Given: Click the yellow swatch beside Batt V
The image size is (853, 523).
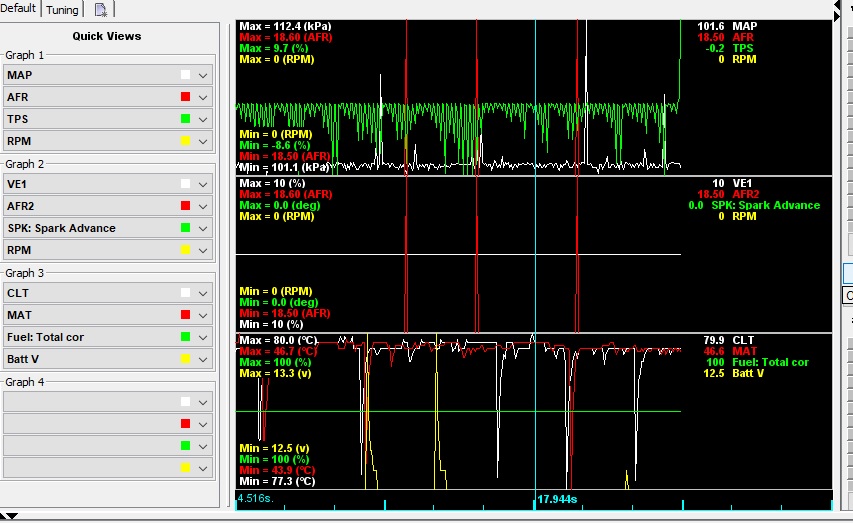Looking at the screenshot, I should [x=185, y=359].
